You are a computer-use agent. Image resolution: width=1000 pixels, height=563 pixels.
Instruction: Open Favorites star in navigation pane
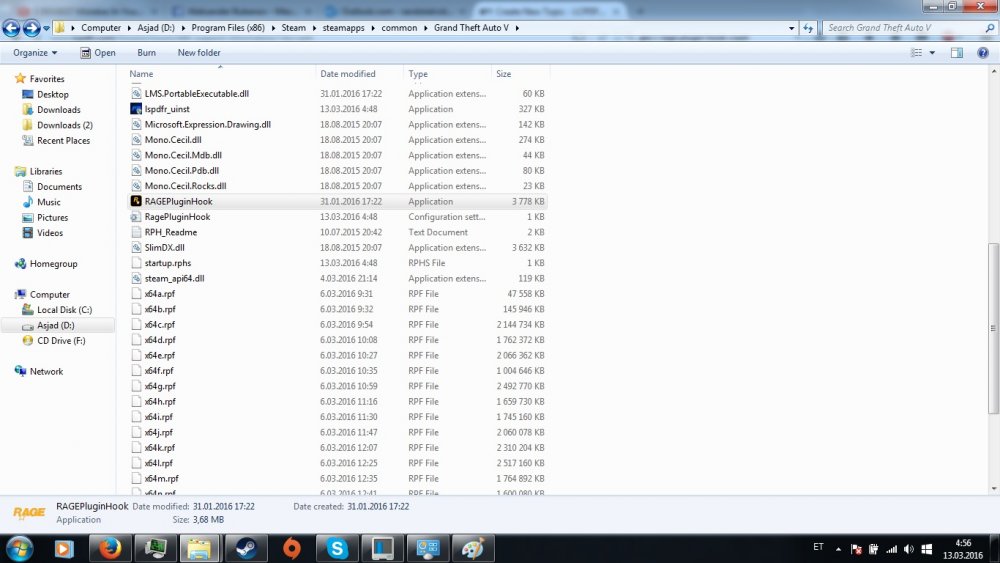click(x=20, y=78)
